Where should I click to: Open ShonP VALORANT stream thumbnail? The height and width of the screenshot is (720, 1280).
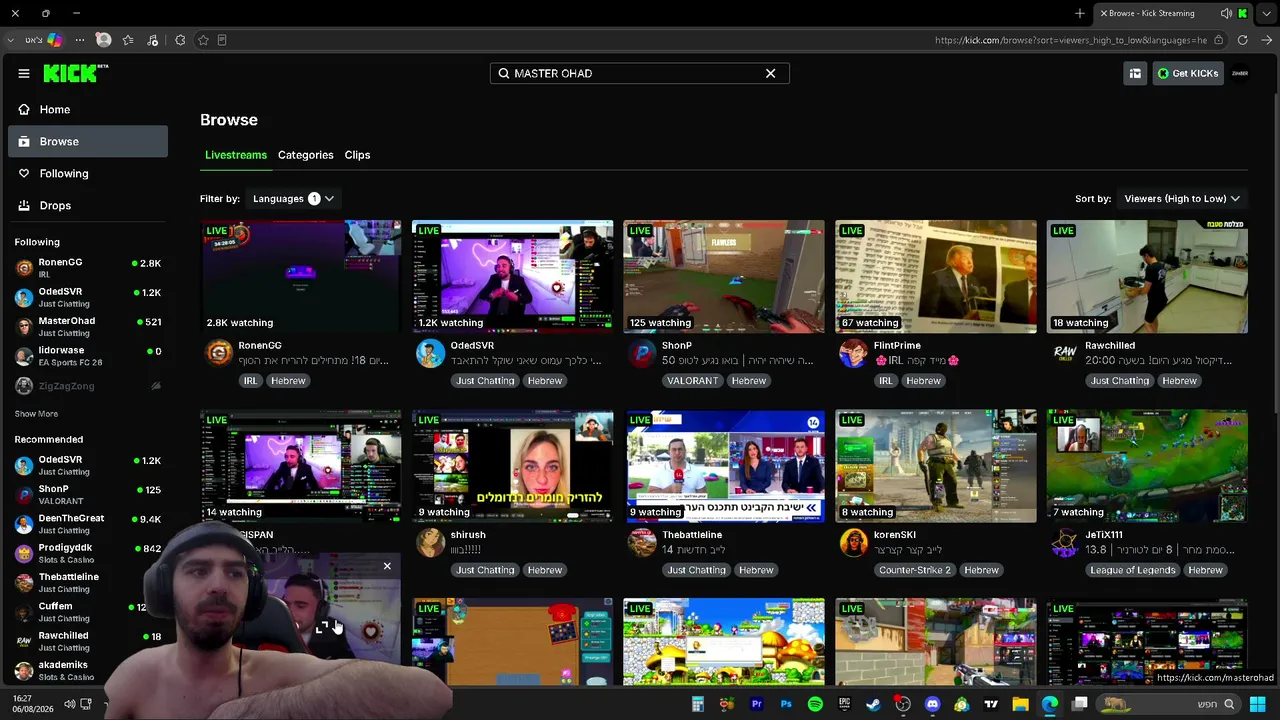point(724,276)
